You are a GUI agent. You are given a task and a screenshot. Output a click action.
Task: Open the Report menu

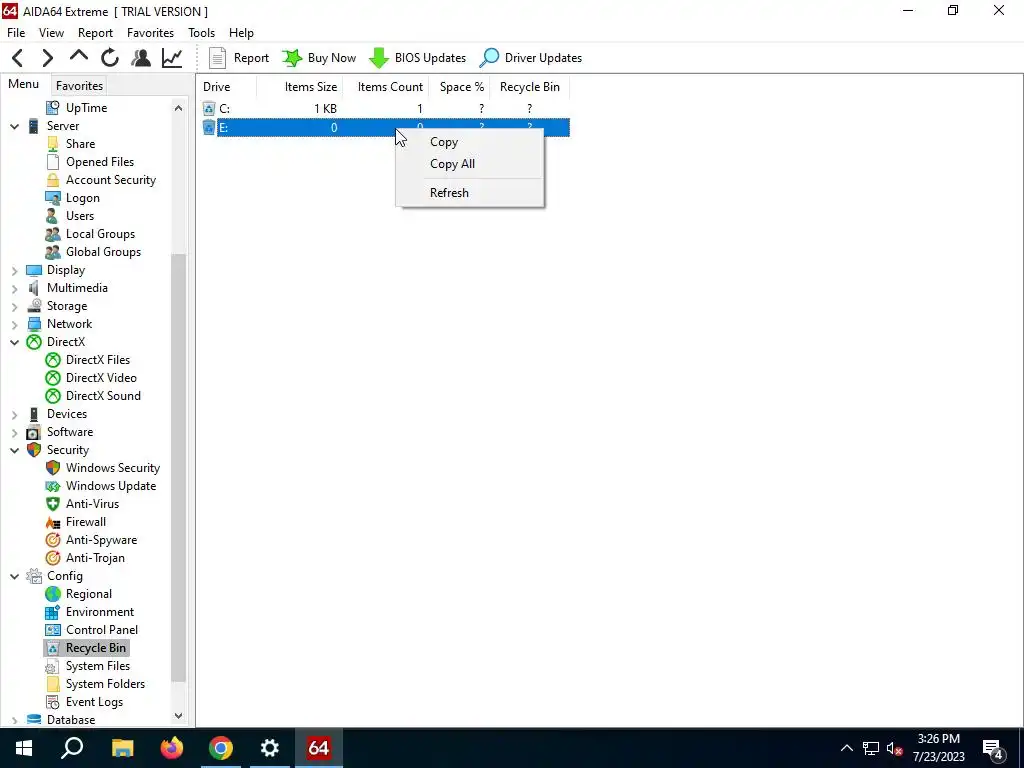[x=95, y=33]
